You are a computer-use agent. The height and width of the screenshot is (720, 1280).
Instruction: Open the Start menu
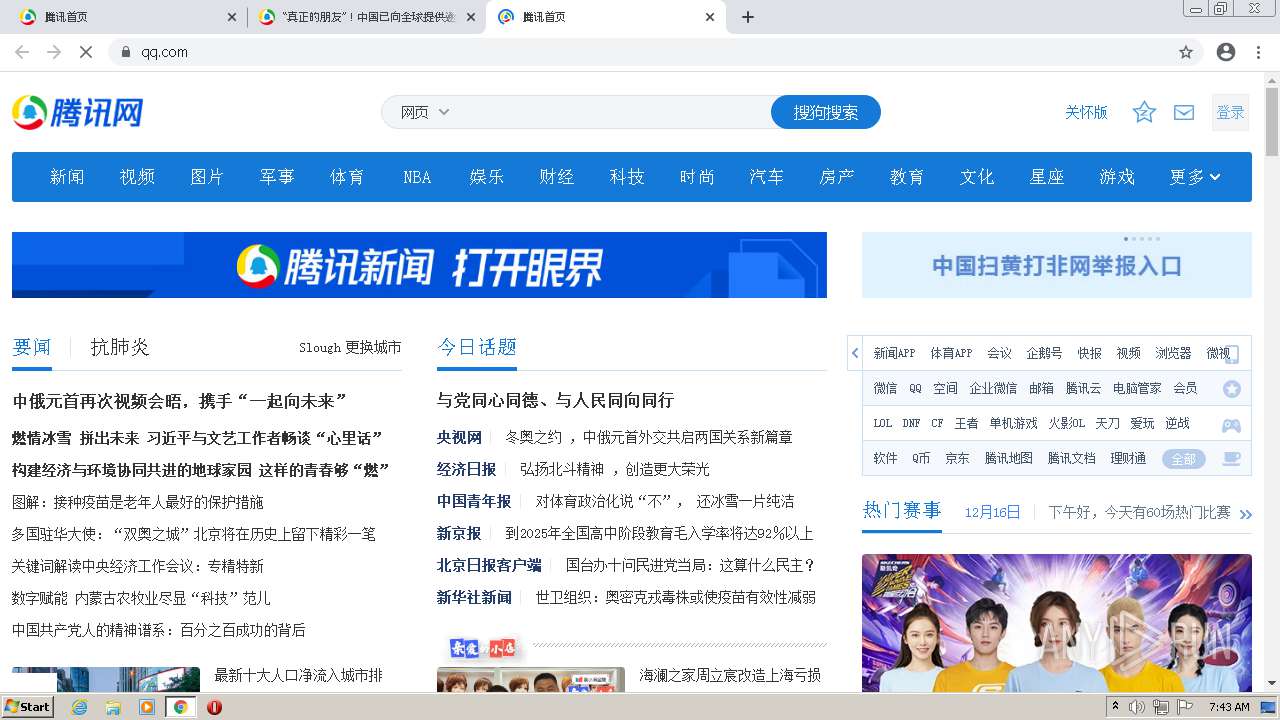pyautogui.click(x=28, y=707)
